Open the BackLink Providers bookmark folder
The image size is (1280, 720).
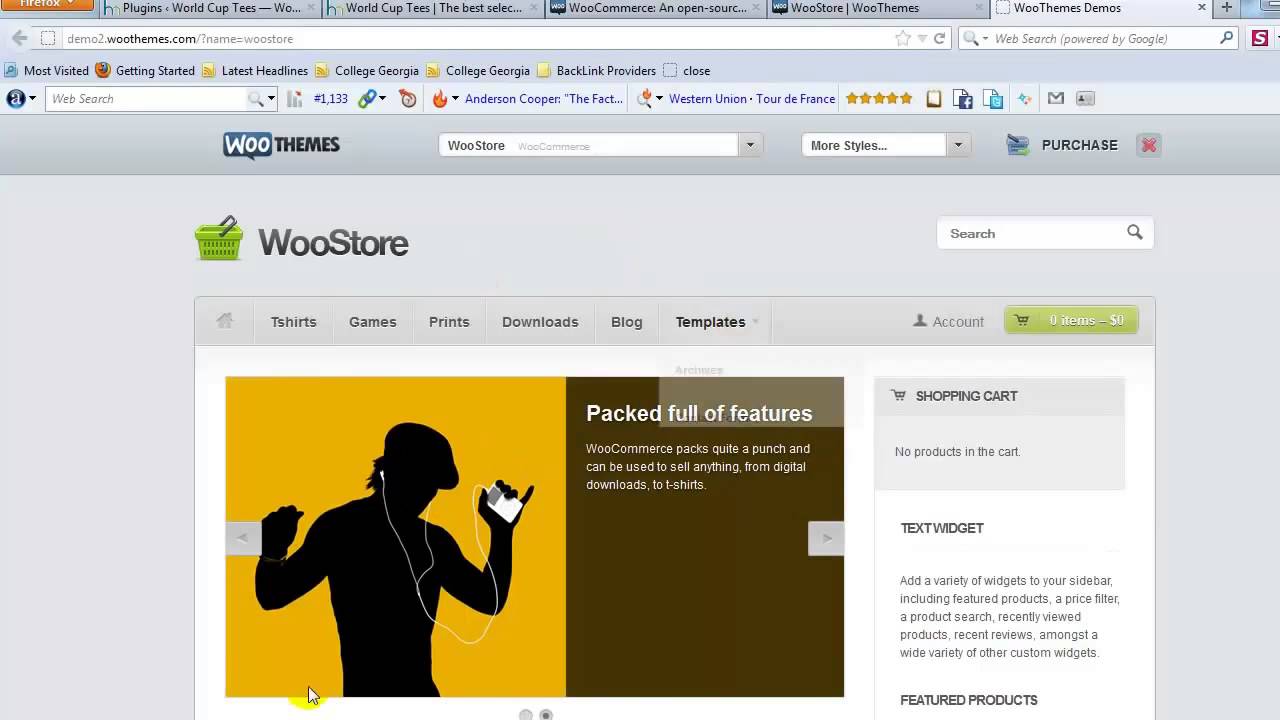(x=596, y=70)
